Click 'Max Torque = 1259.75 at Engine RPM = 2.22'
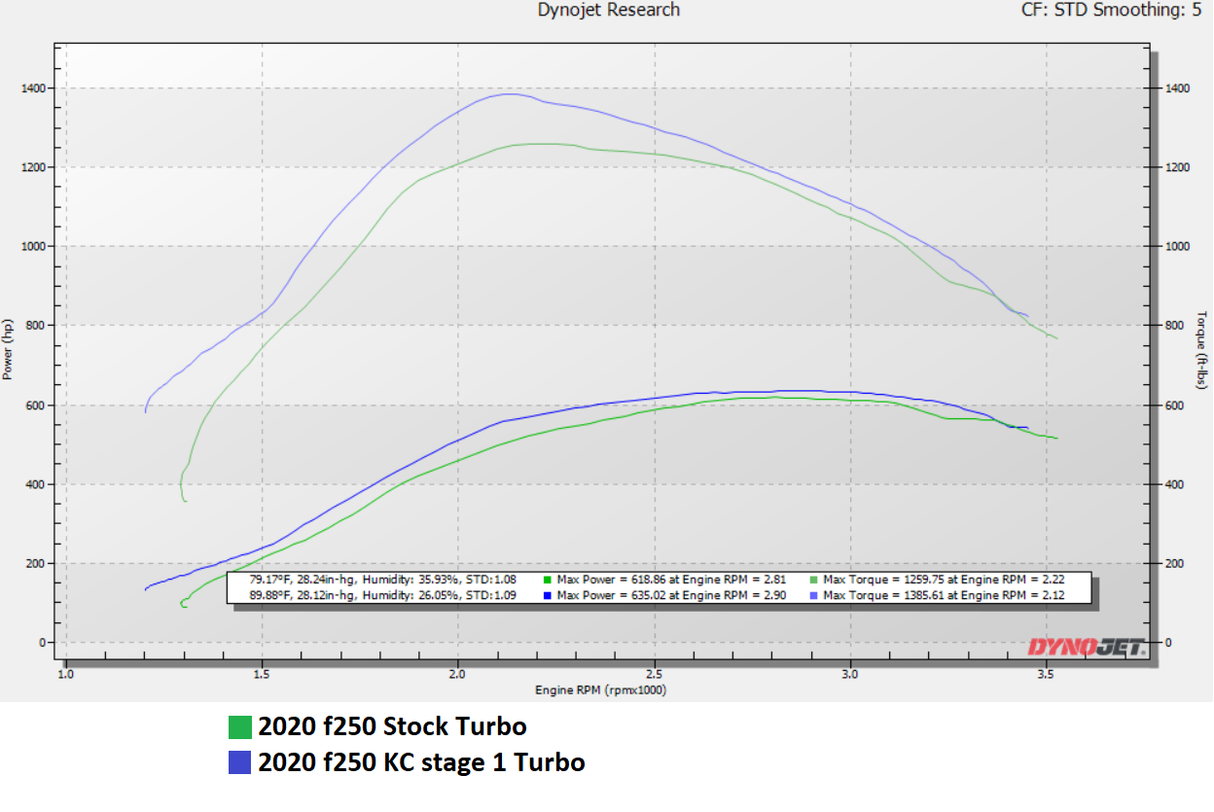 point(942,580)
